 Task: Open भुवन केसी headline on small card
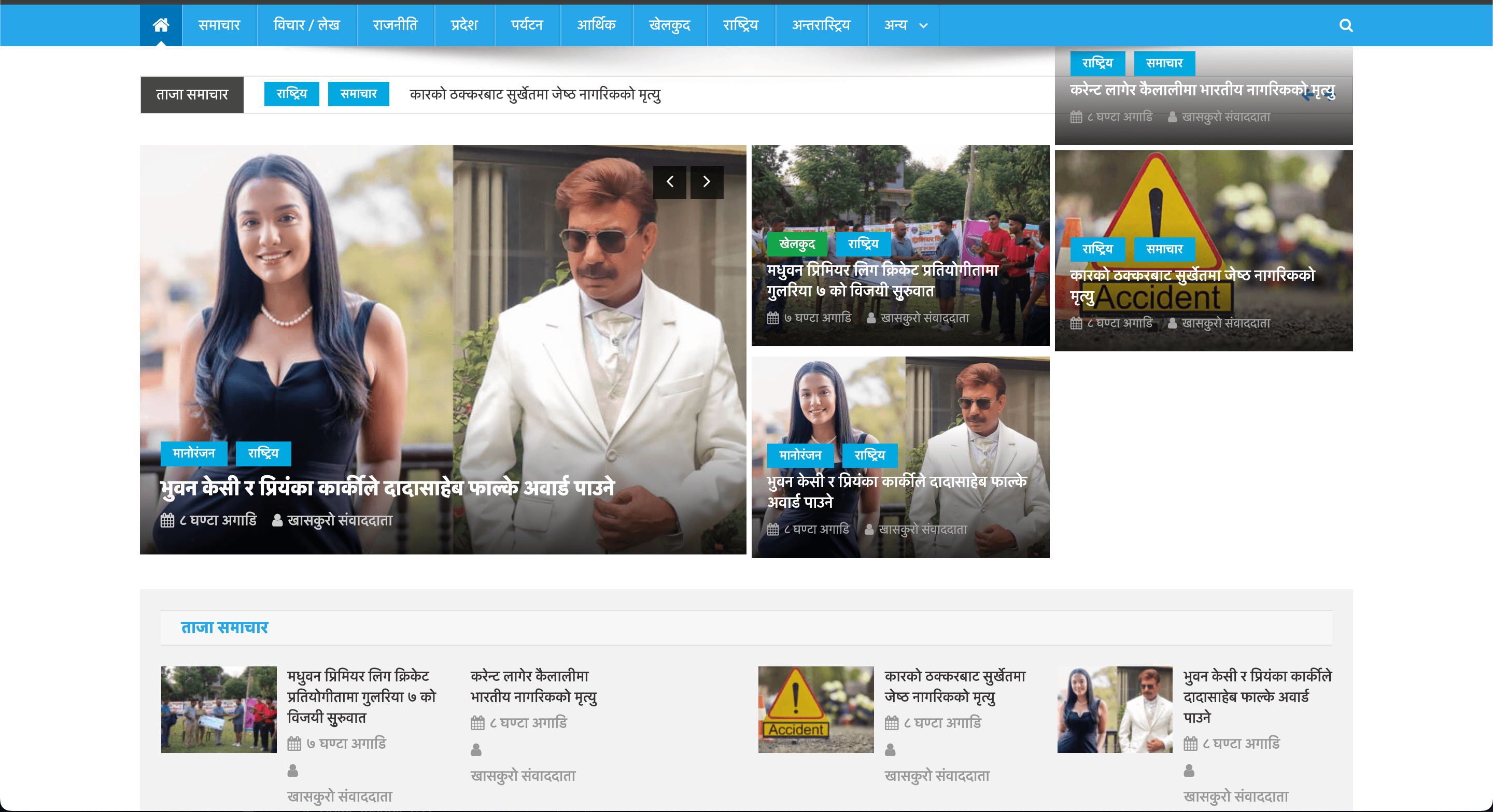click(x=897, y=492)
